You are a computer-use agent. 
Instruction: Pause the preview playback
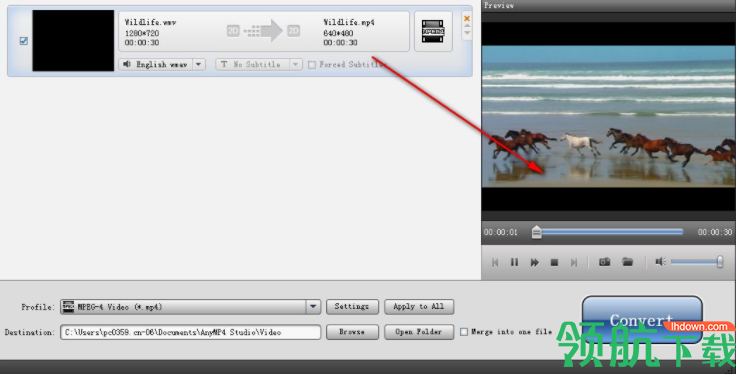[514, 262]
